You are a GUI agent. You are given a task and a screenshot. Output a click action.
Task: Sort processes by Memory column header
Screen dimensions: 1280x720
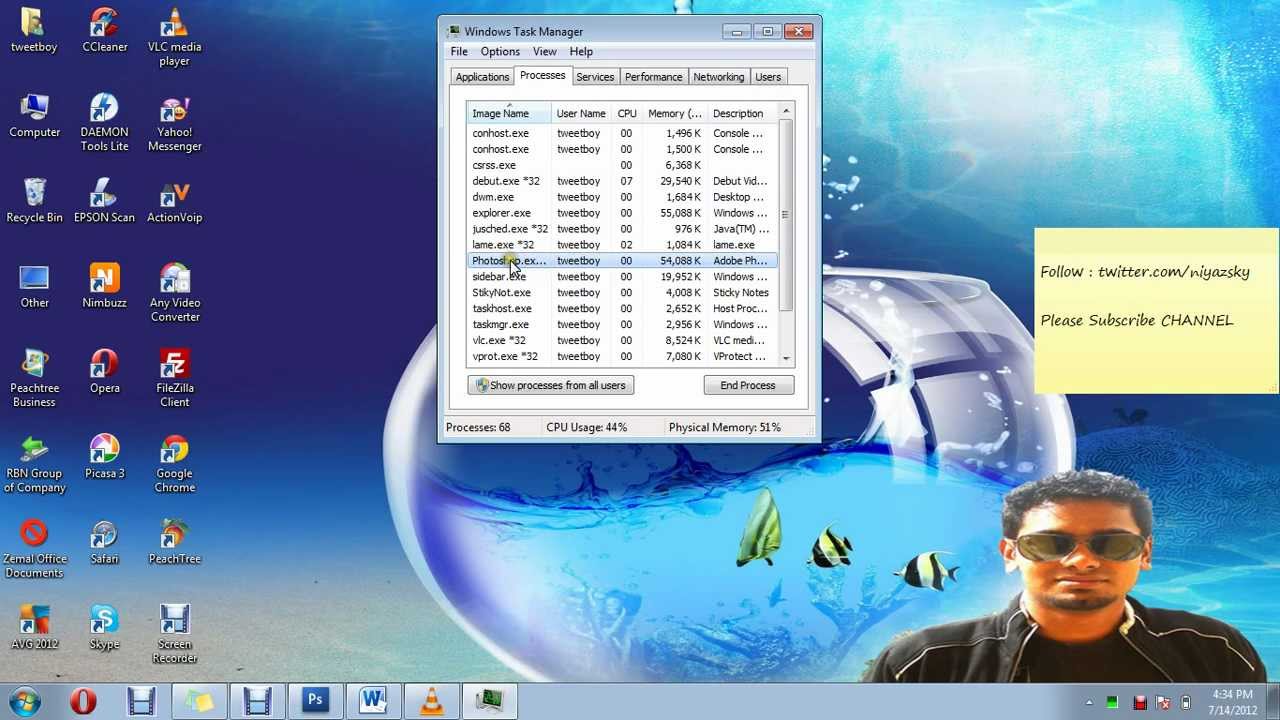(675, 113)
